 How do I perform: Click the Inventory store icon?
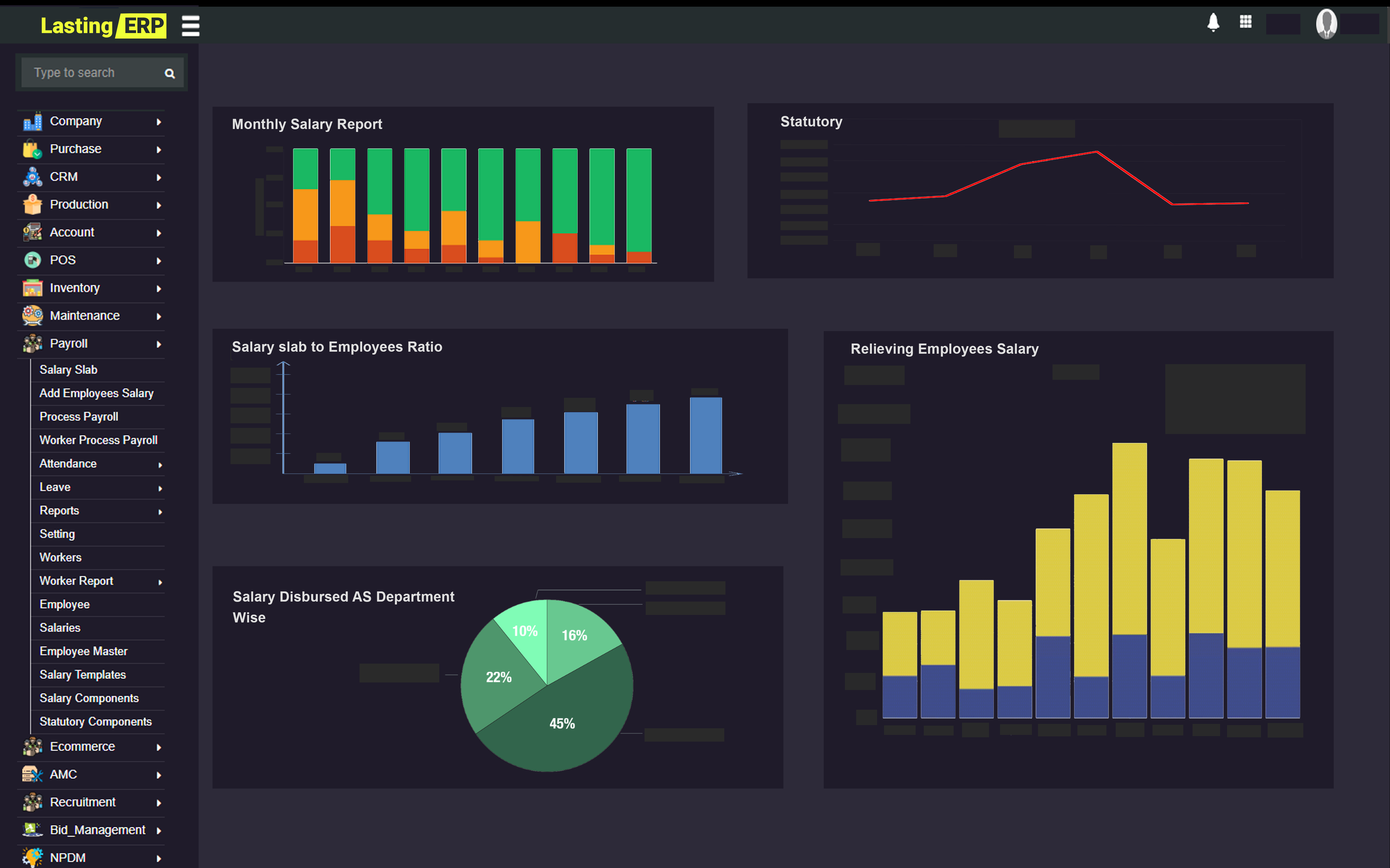pos(33,288)
